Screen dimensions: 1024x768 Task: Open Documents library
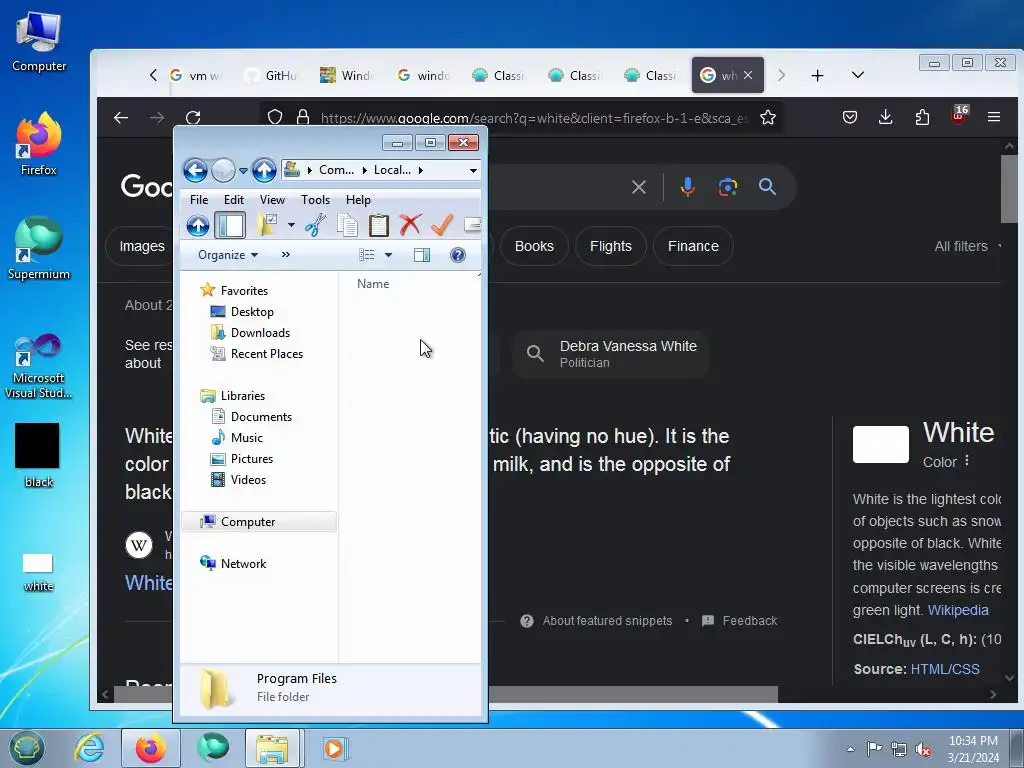click(x=261, y=417)
